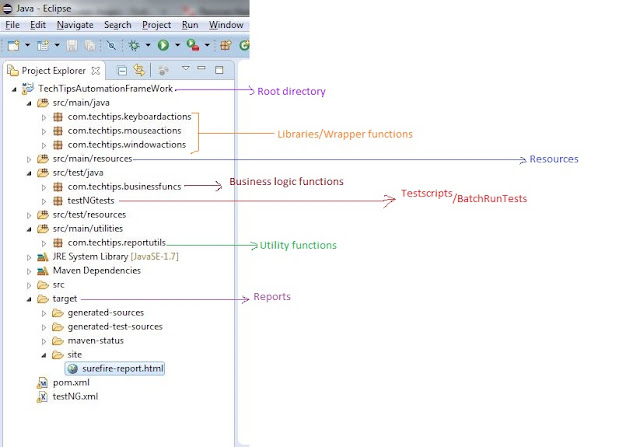The image size is (640, 447).
Task: Collapse the src/test/java folder
Action: point(29,173)
